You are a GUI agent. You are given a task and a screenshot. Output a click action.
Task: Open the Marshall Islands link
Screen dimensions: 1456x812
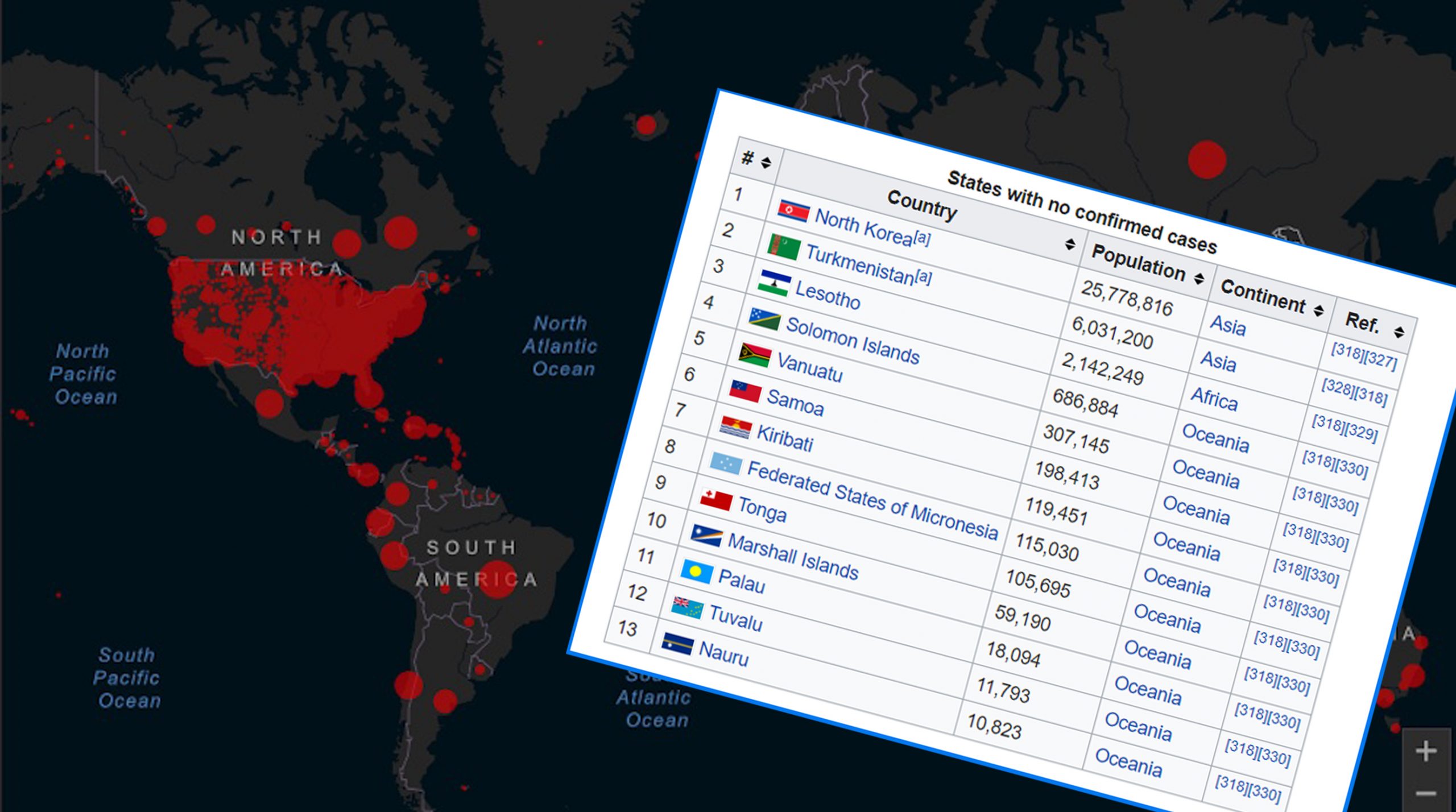(793, 557)
